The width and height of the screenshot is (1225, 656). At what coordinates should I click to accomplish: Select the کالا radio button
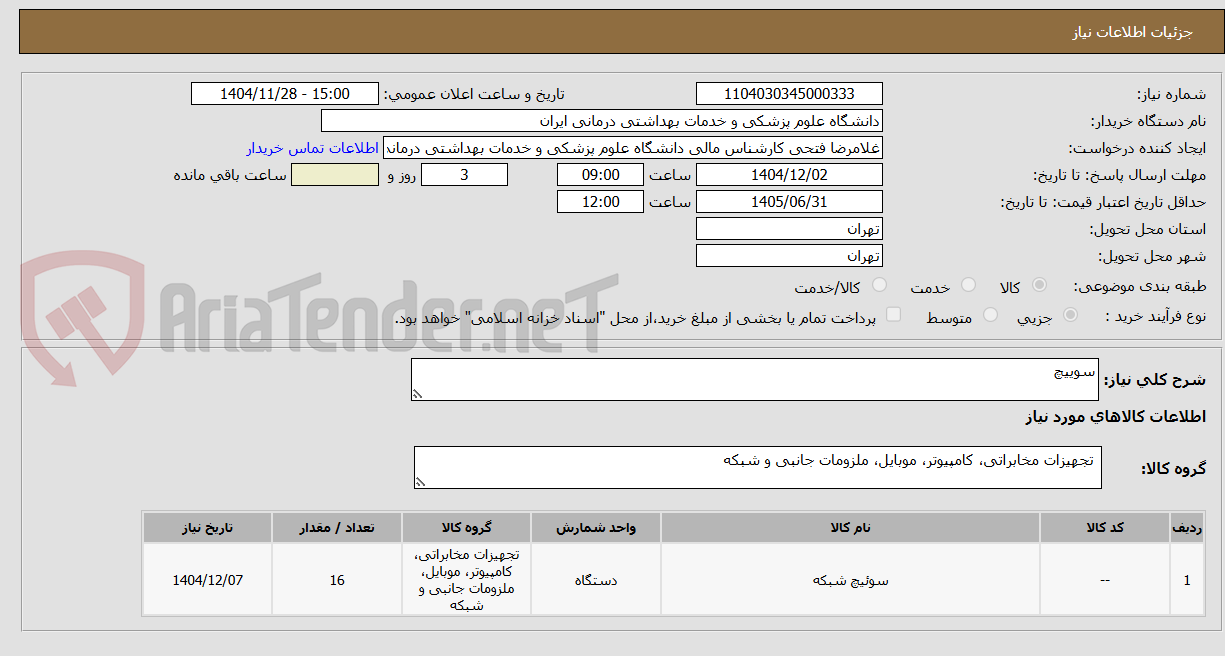(1039, 286)
